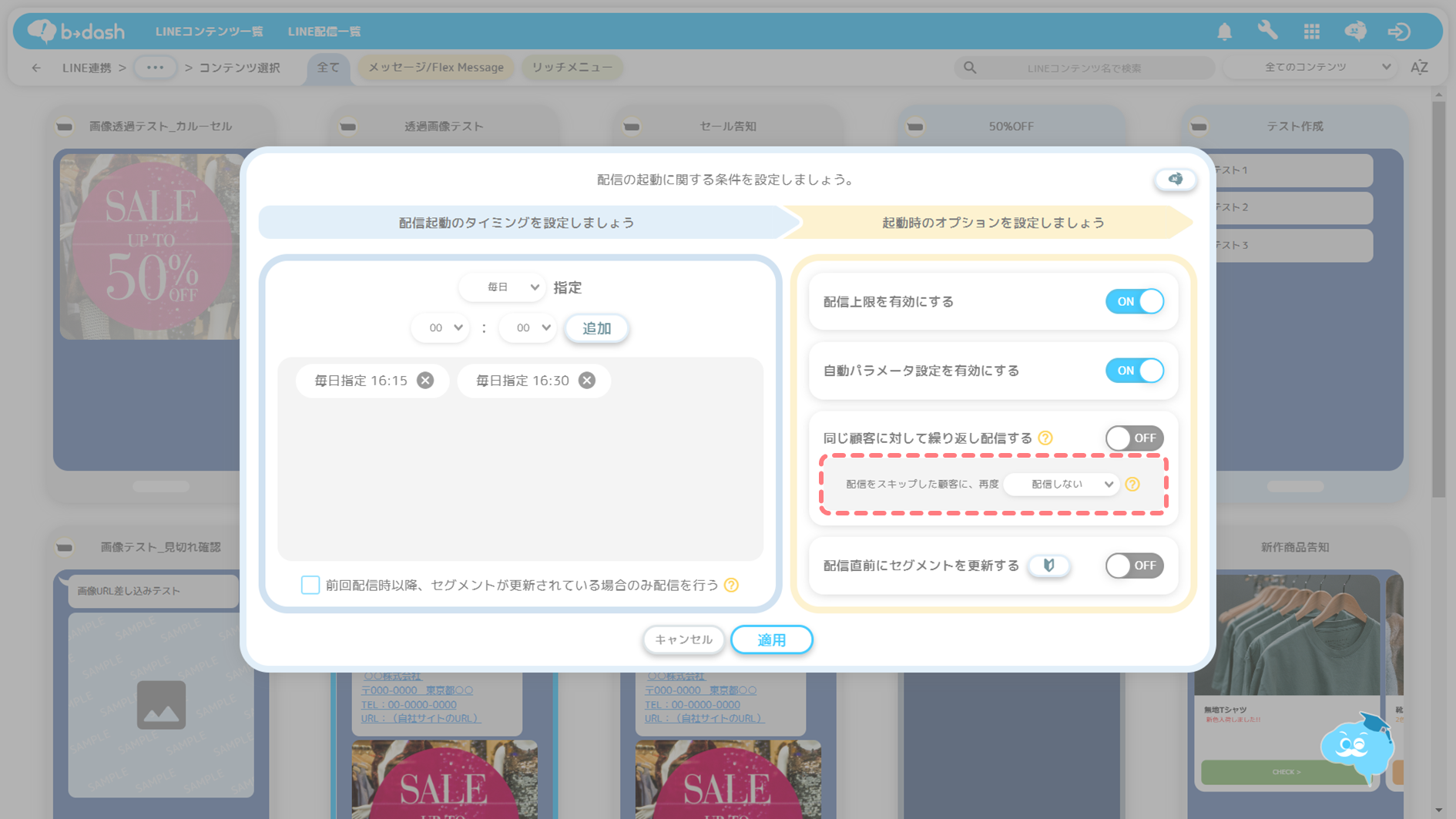Click the 適用 button

point(772,640)
